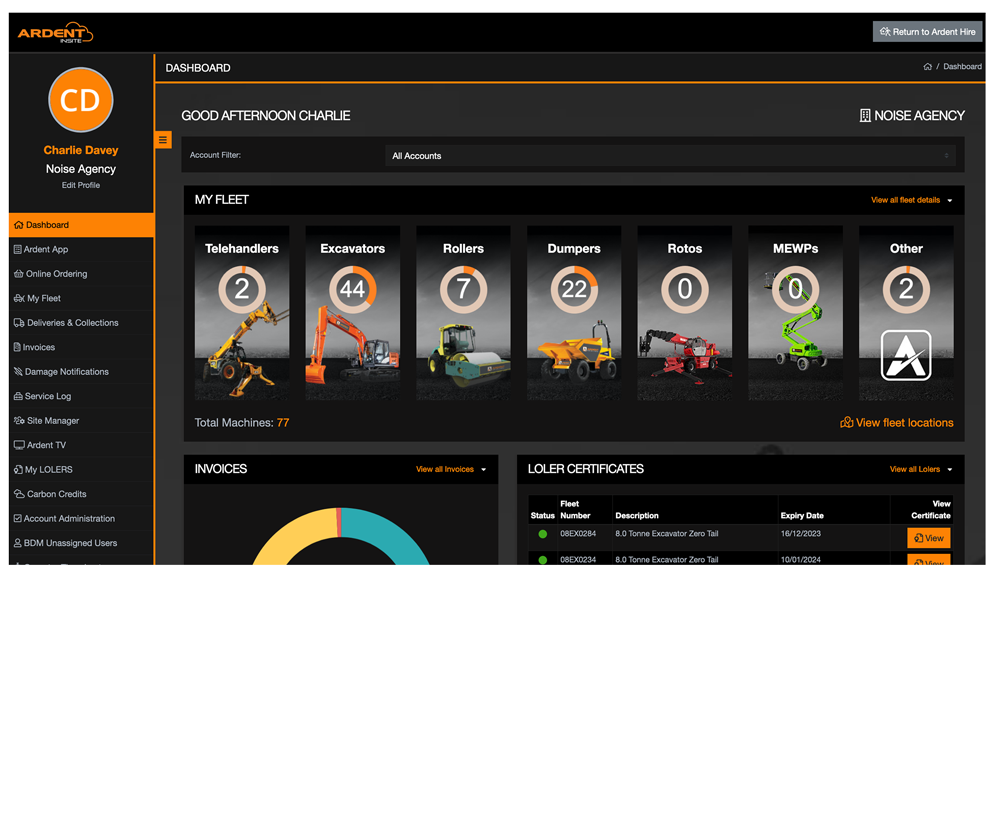Open the Telehandlers fleet card
Screen dimensions: 1000x826
(x=242, y=313)
